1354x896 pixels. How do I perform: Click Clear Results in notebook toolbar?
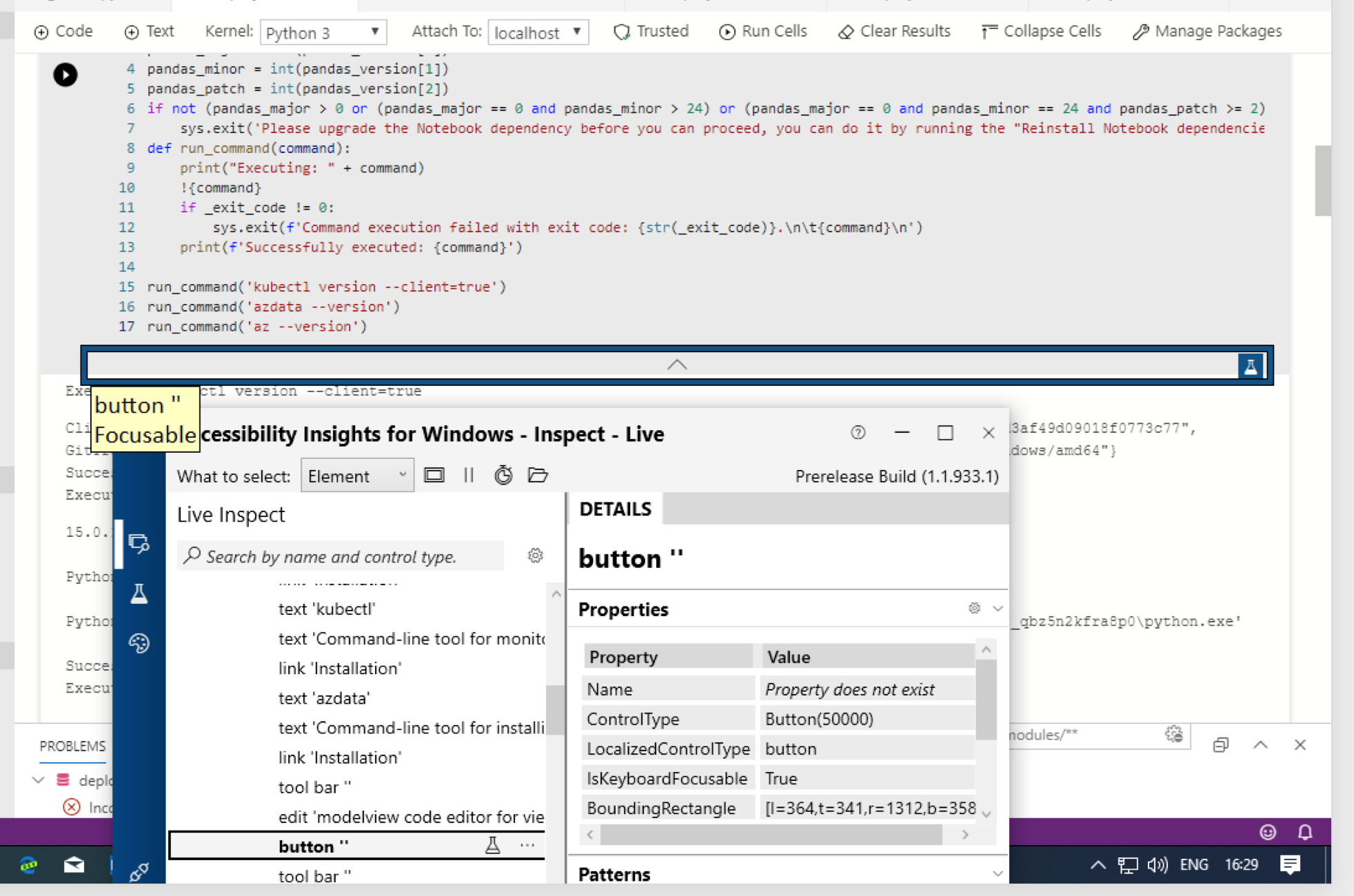tap(893, 31)
